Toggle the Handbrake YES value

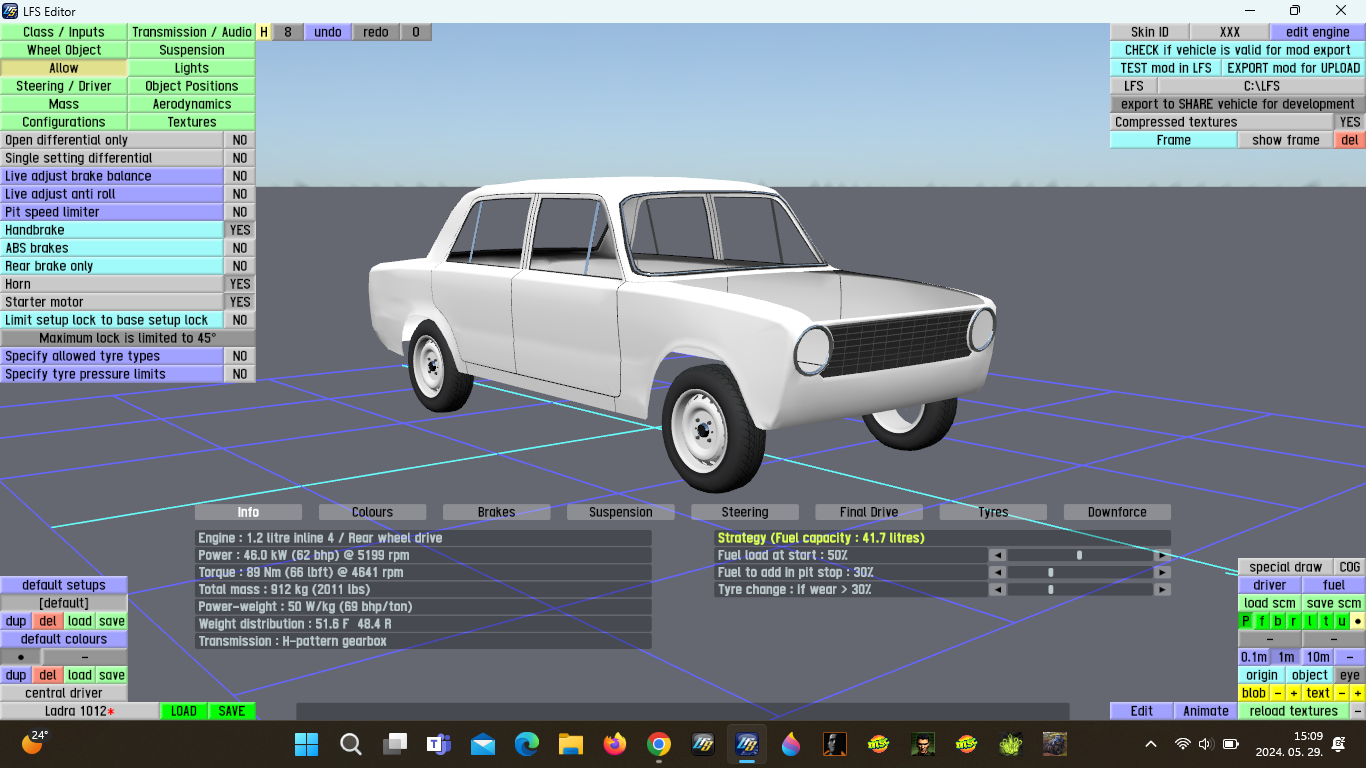(x=240, y=230)
